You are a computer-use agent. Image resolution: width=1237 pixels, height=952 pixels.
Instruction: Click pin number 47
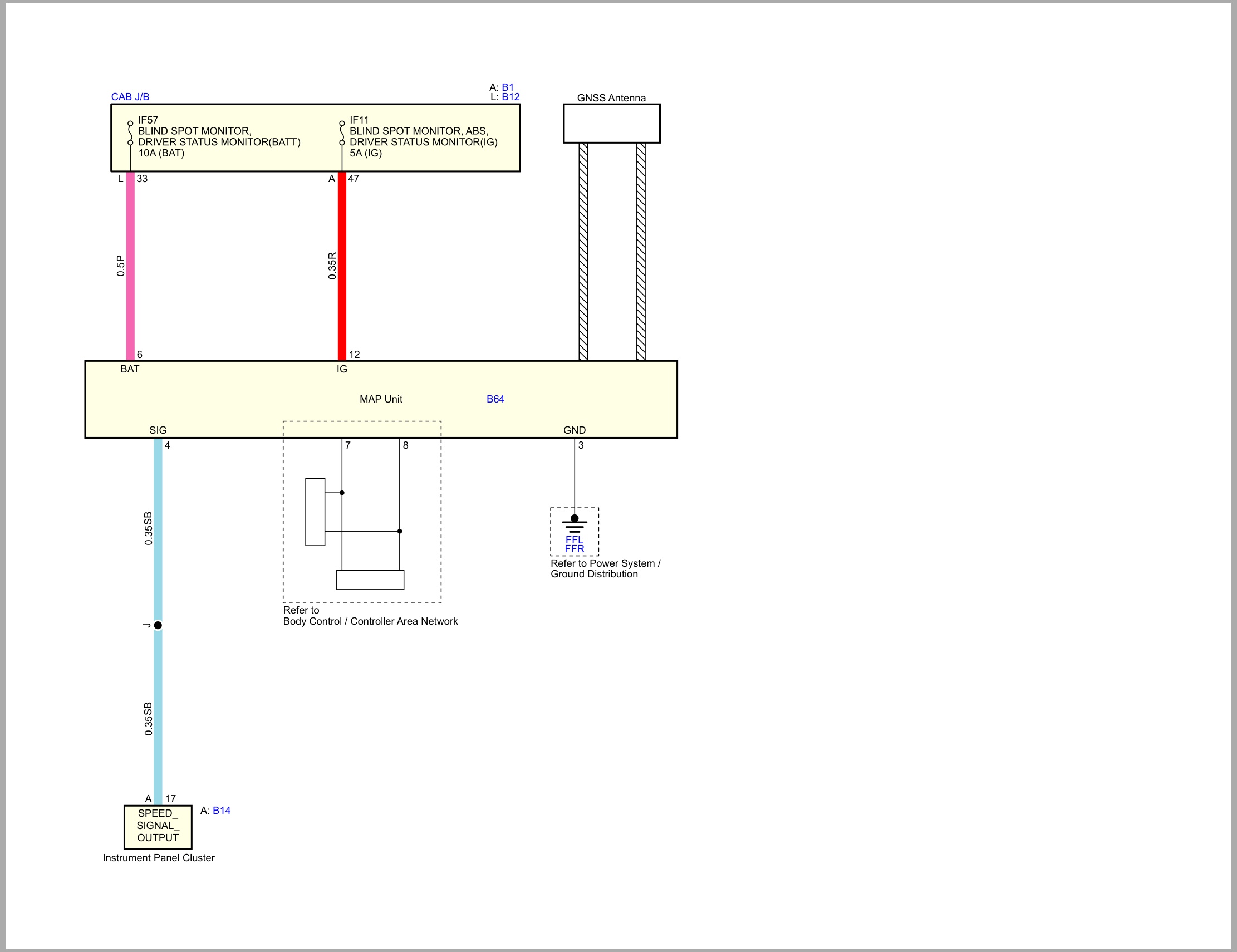coord(354,179)
